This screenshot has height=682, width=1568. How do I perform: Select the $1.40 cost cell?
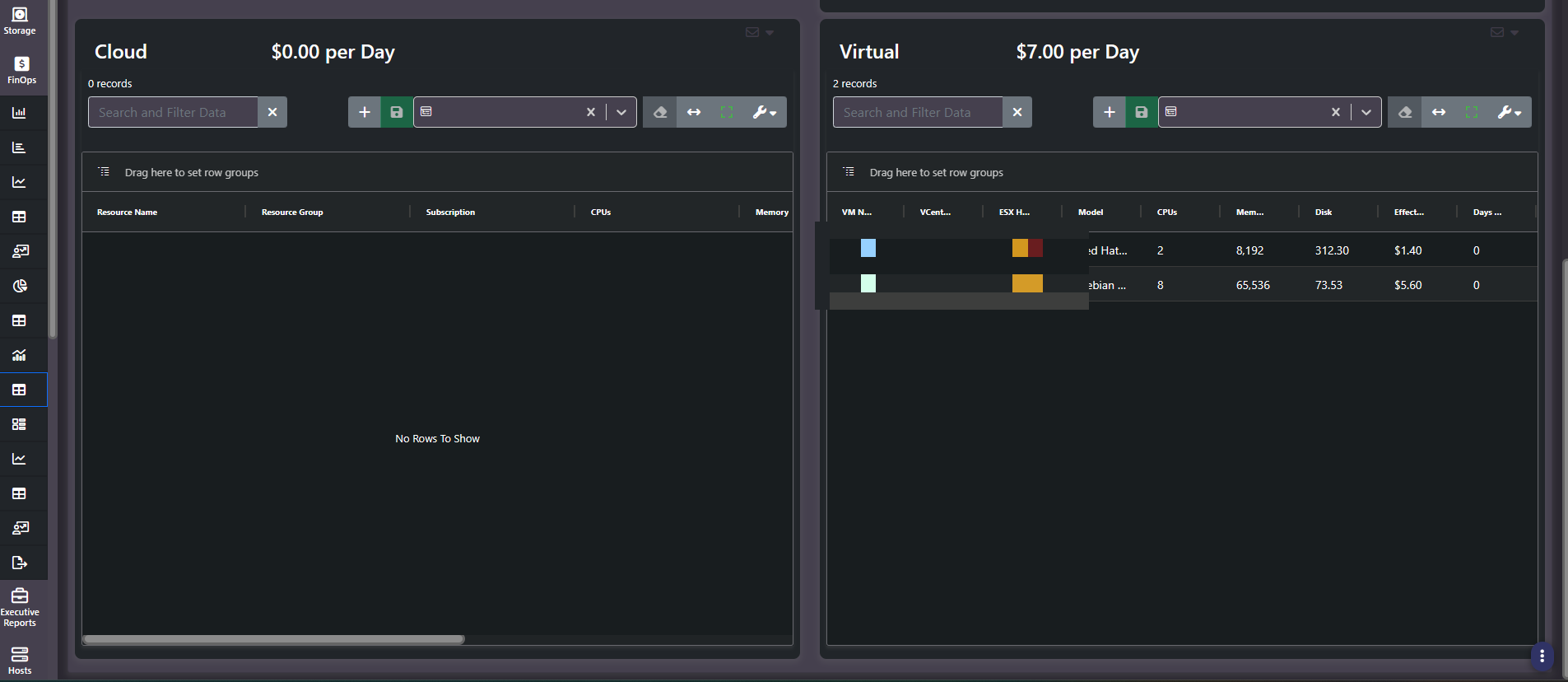(x=1408, y=250)
